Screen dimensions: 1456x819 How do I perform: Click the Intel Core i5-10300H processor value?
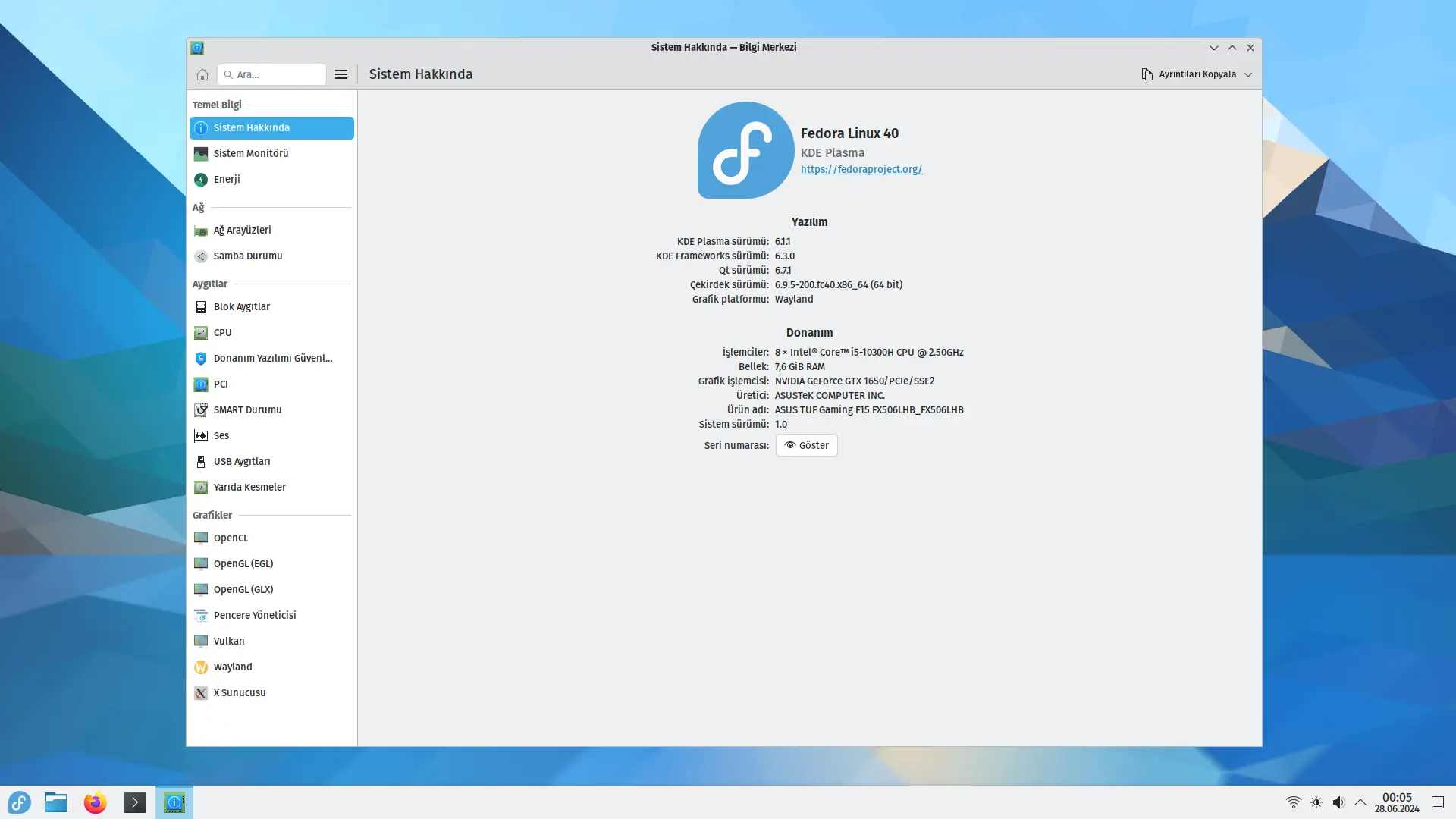[869, 353]
